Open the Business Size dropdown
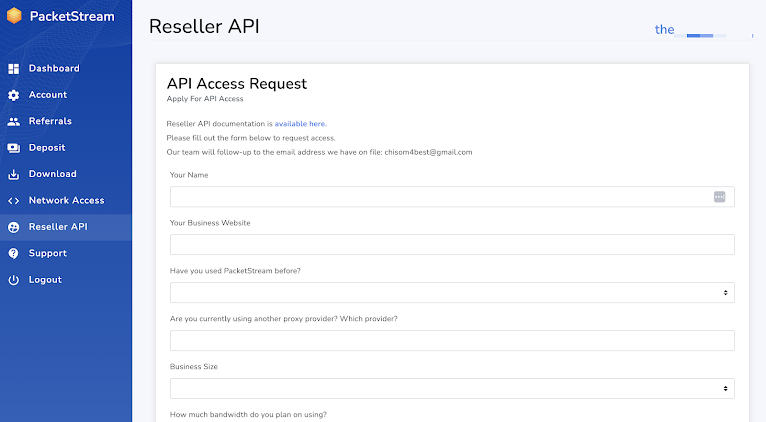 tap(452, 389)
